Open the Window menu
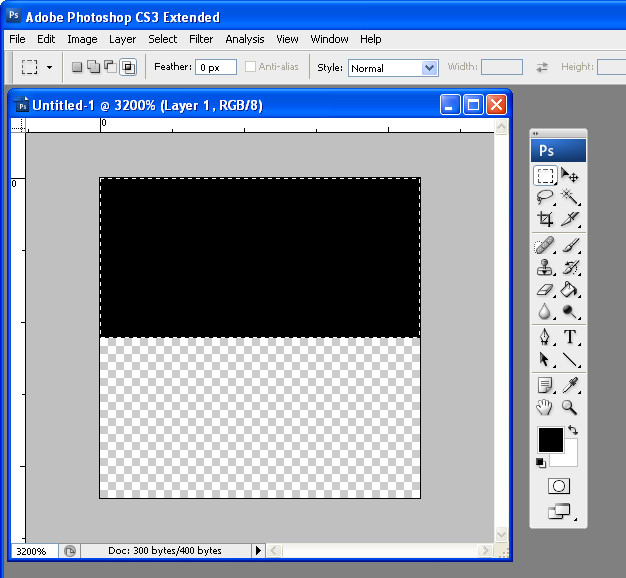626x578 pixels. coord(329,39)
